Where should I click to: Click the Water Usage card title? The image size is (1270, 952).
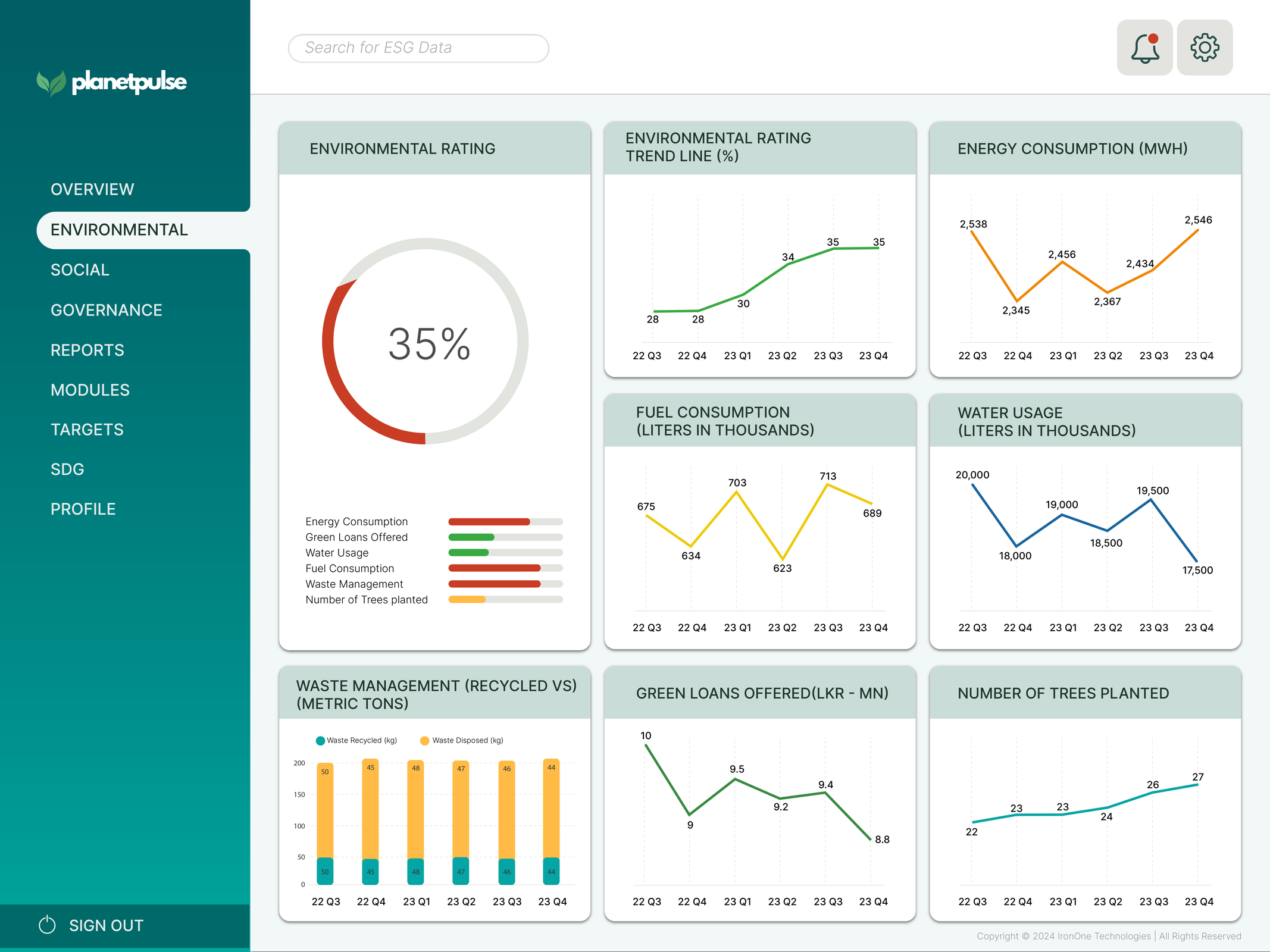click(x=1046, y=422)
